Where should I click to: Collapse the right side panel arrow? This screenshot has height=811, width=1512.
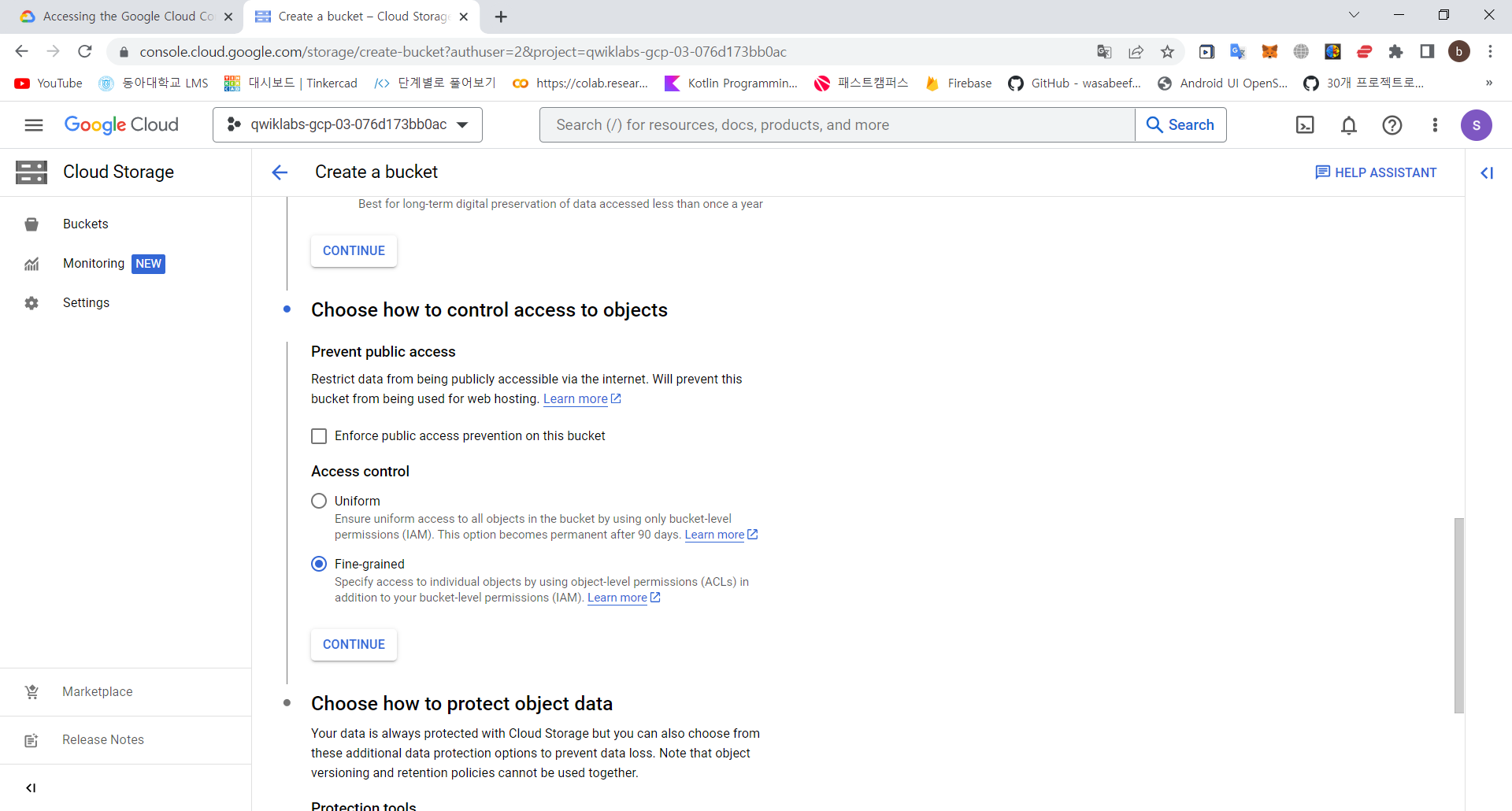(x=1487, y=172)
